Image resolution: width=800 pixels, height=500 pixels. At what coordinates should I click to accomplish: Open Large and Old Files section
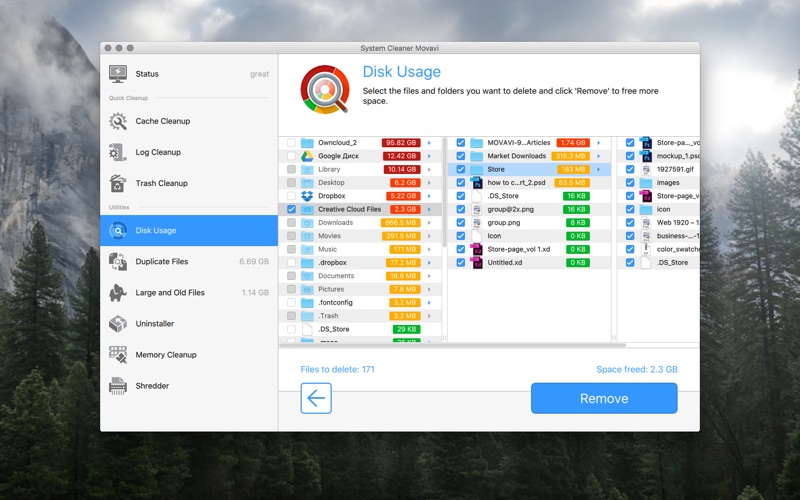[x=189, y=293]
